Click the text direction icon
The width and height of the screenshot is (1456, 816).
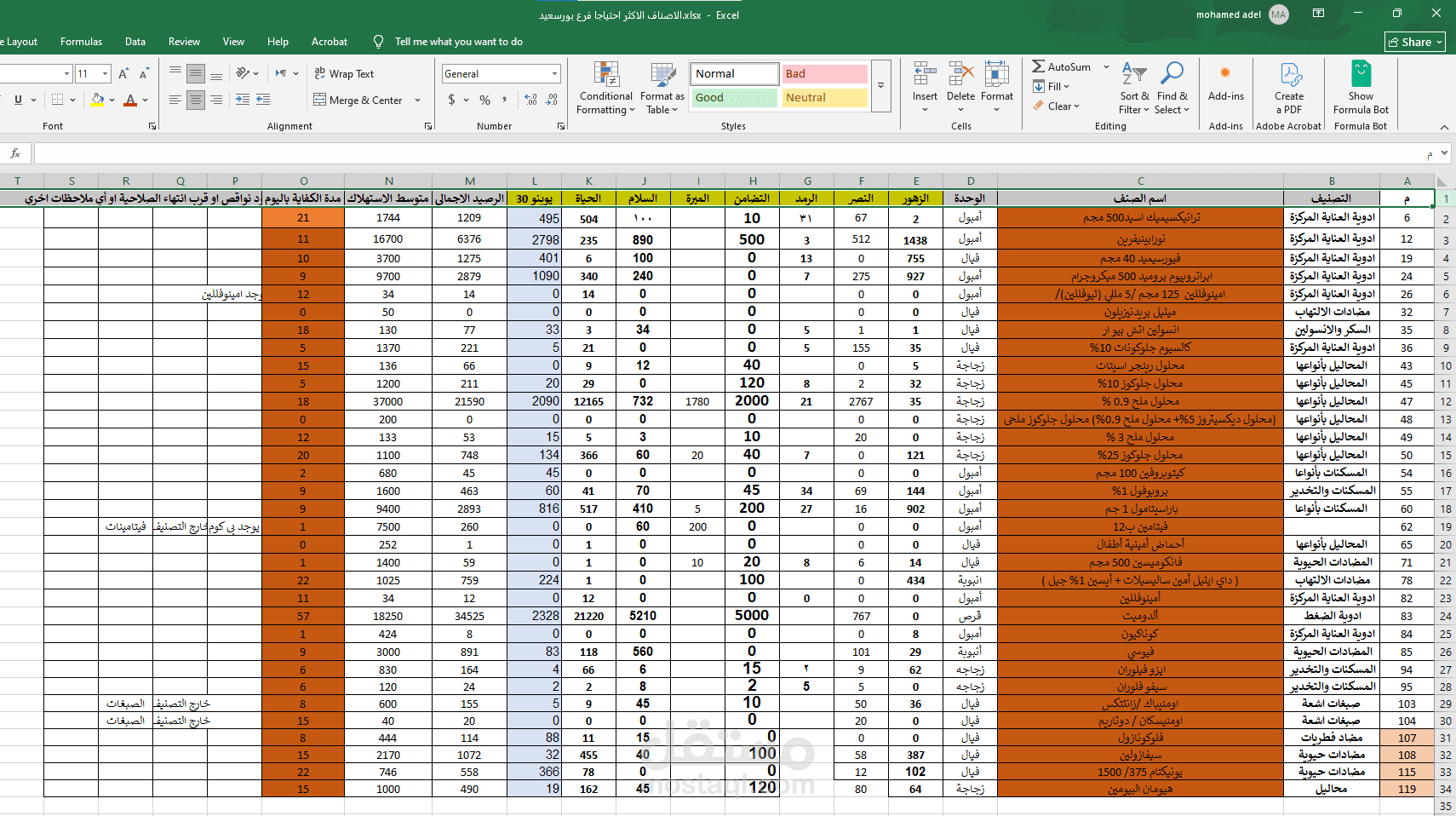pos(280,73)
